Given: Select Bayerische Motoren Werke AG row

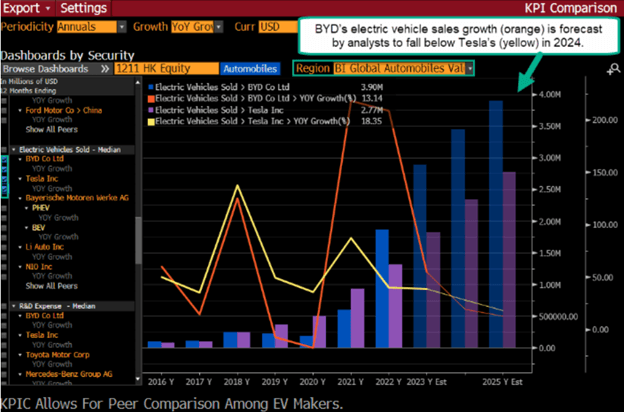Looking at the screenshot, I should coord(77,198).
